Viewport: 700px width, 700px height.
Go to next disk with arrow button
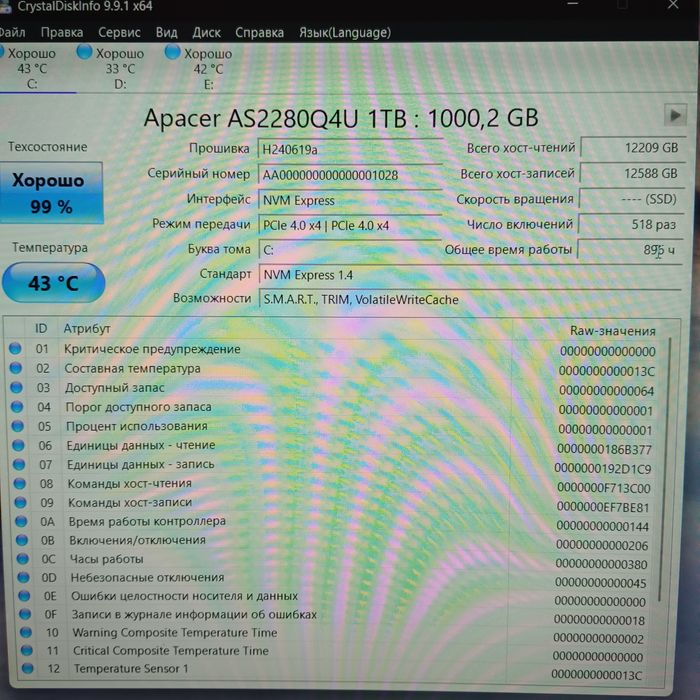pos(675,115)
